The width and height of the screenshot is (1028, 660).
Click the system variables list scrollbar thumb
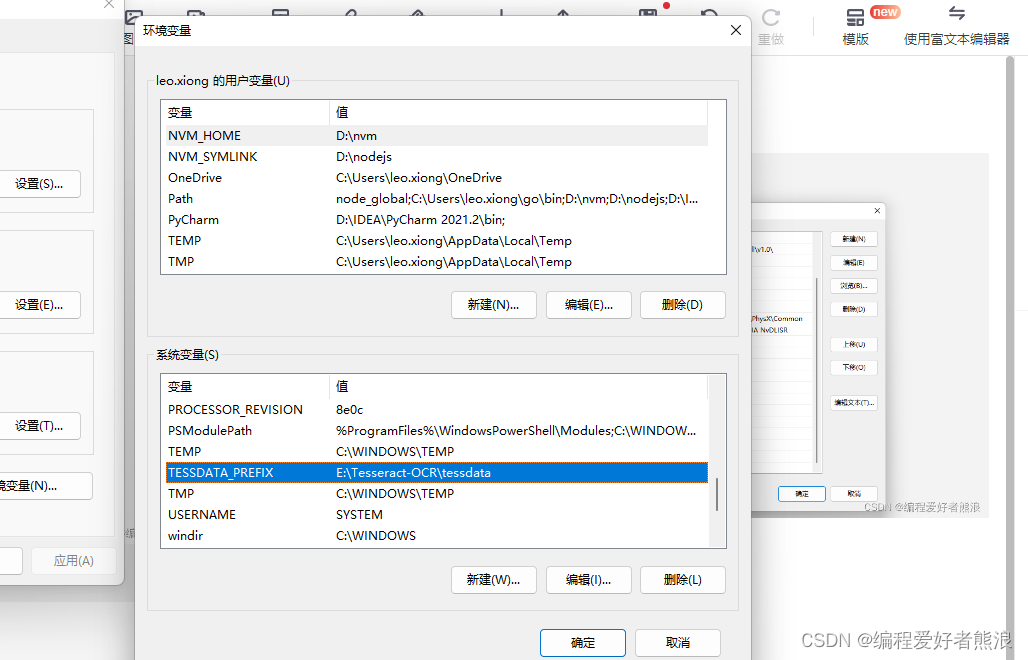(x=717, y=494)
